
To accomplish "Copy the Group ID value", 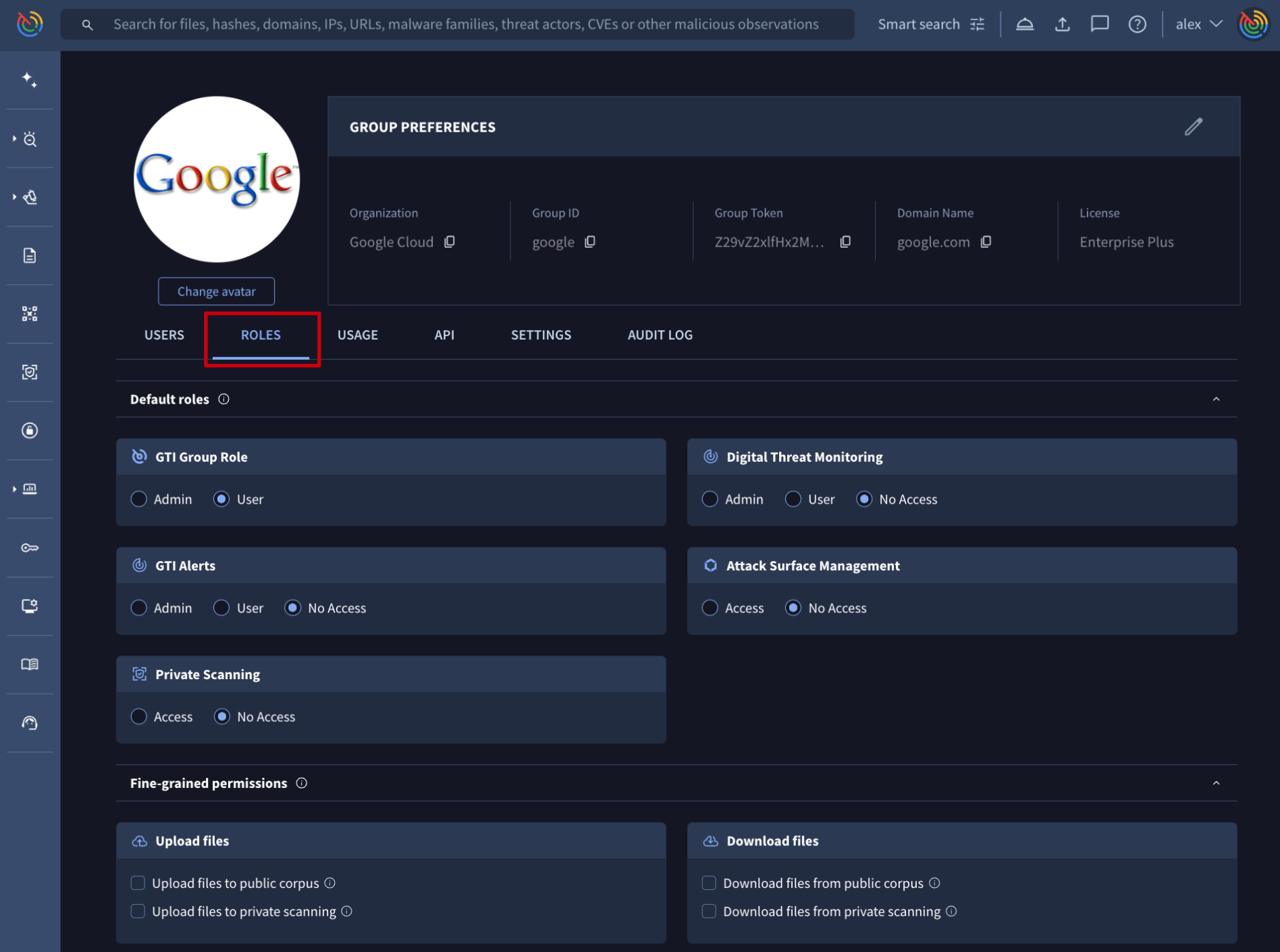I will click(x=590, y=242).
